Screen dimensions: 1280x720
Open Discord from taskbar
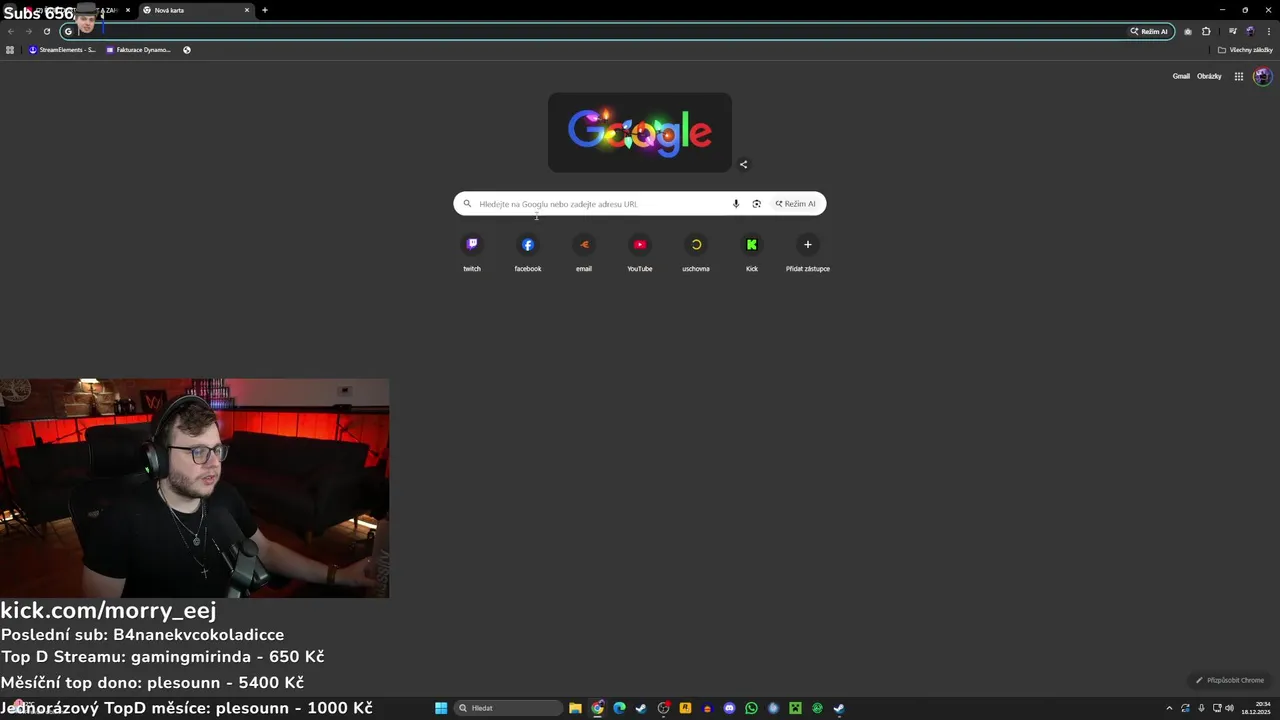[x=729, y=708]
